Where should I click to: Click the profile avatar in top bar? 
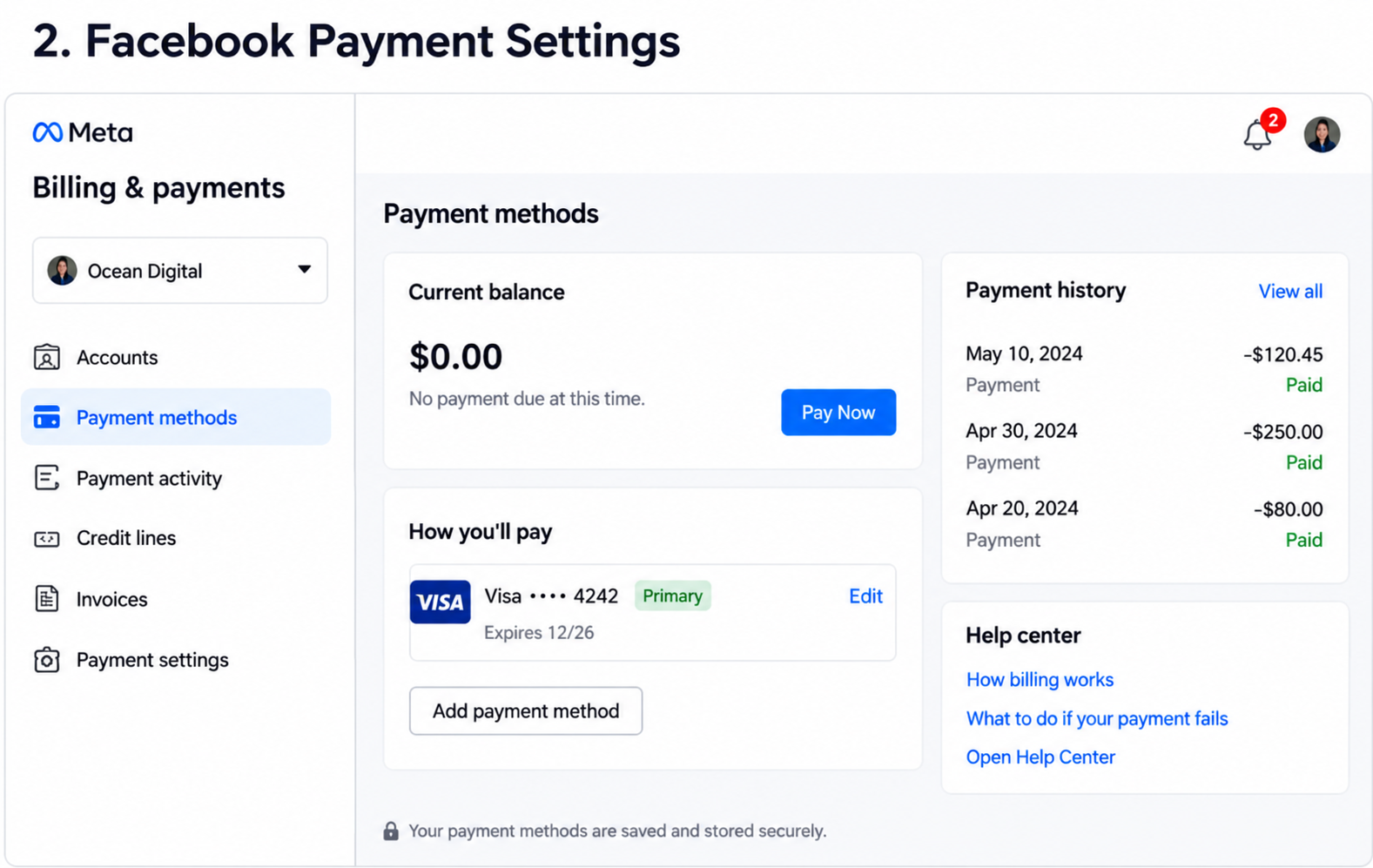tap(1321, 135)
